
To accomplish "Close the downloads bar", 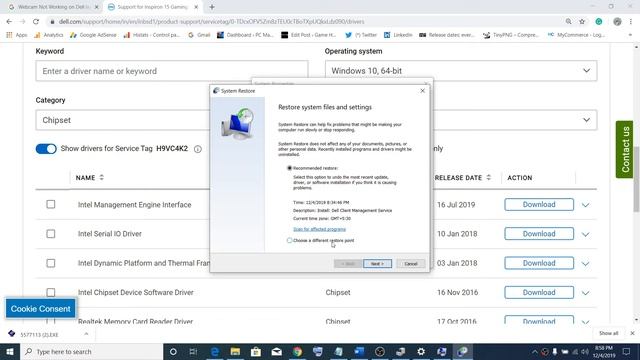I will (x=632, y=333).
